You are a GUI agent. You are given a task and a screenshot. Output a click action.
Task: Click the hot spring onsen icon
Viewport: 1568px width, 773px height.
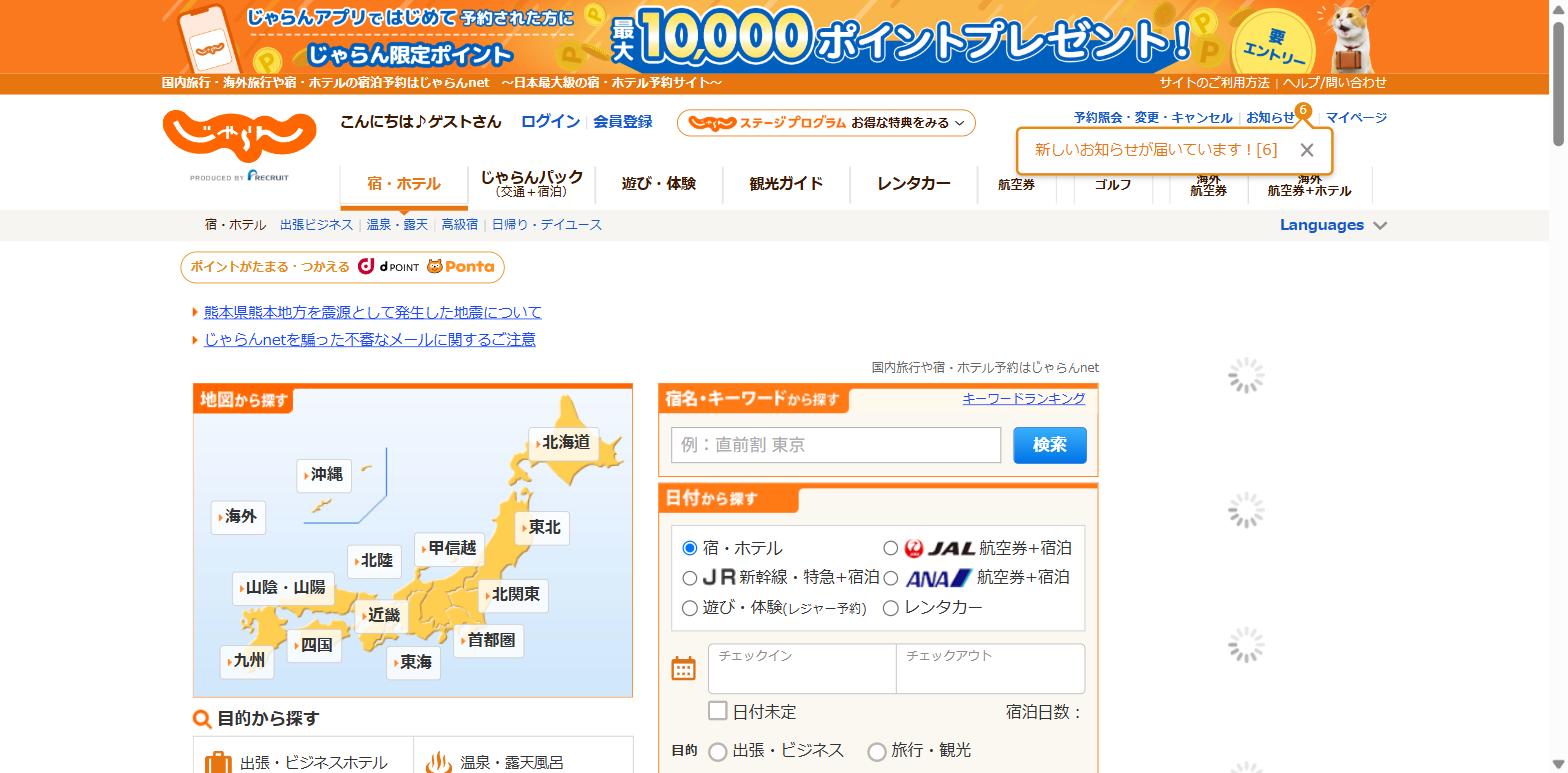[439, 762]
